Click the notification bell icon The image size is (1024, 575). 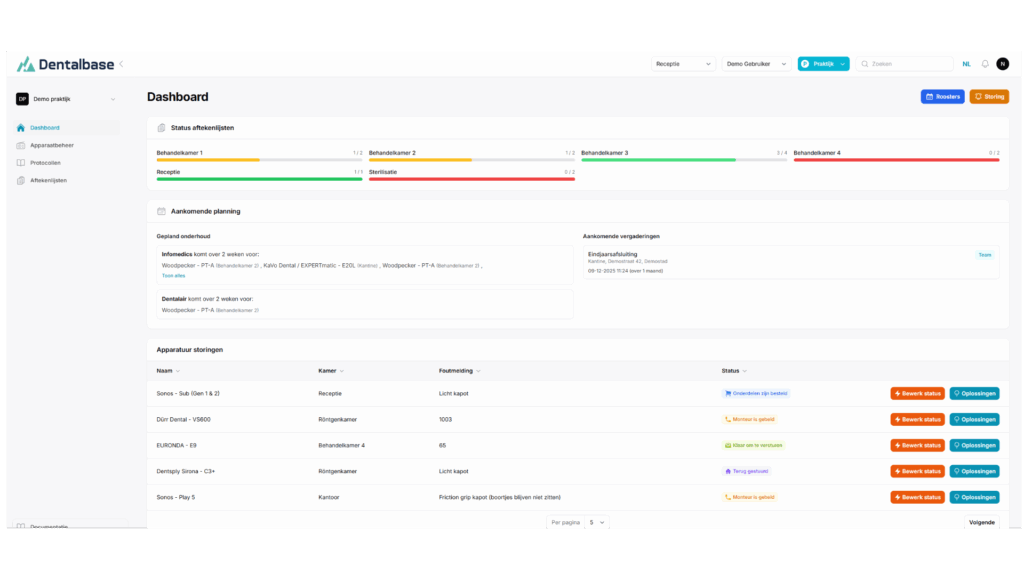(984, 64)
